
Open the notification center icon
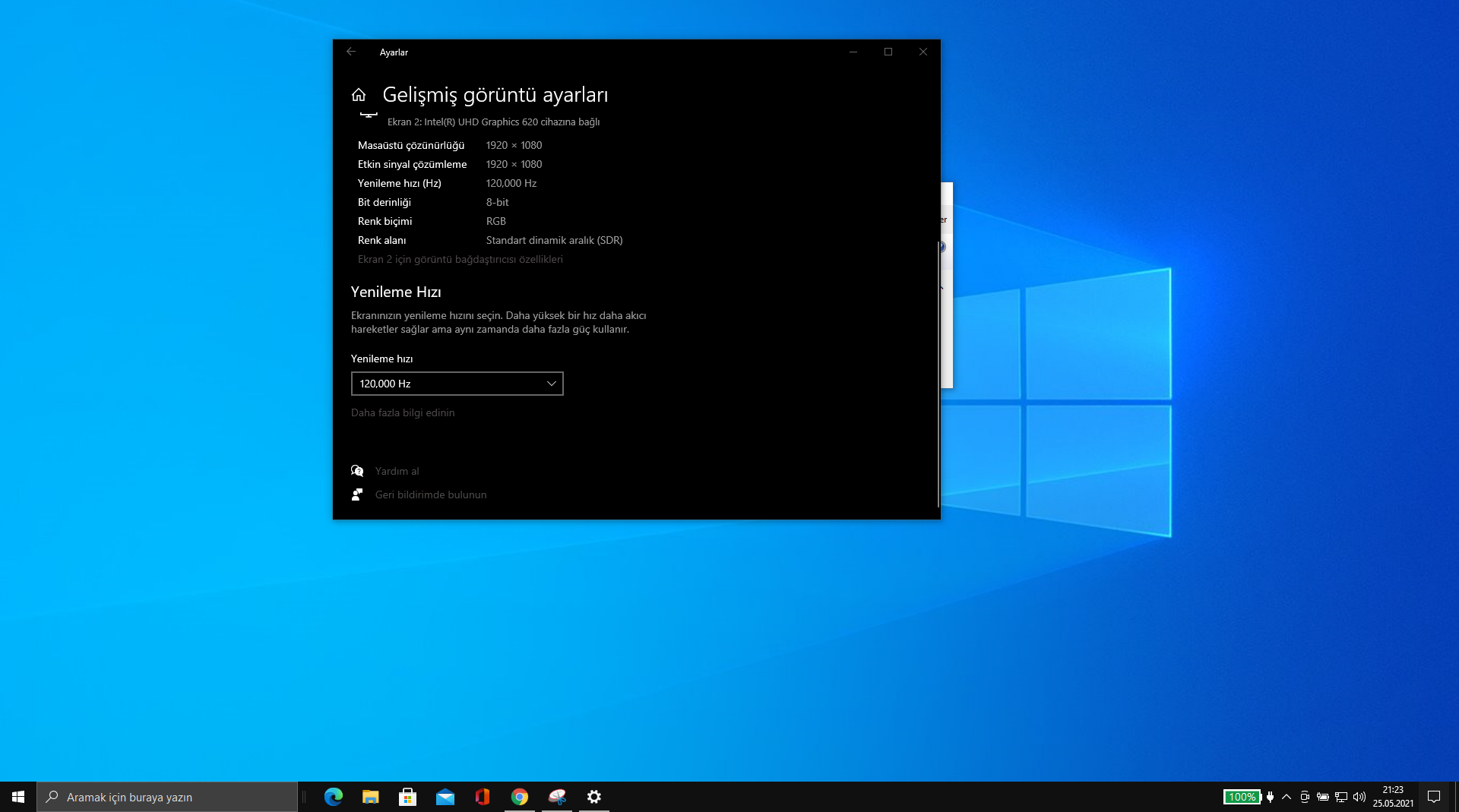click(x=1434, y=797)
